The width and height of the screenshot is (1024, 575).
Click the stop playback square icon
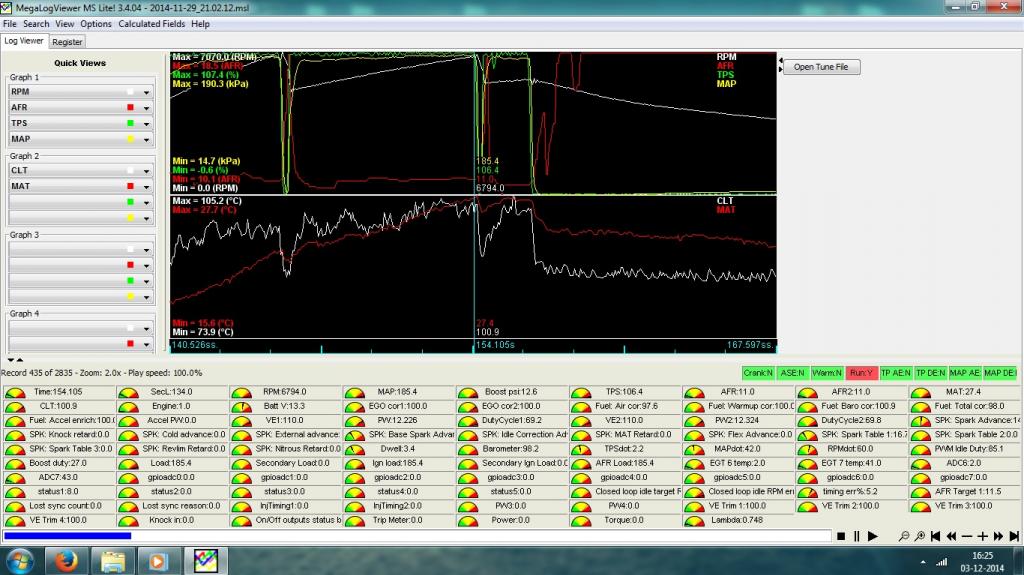(840, 537)
